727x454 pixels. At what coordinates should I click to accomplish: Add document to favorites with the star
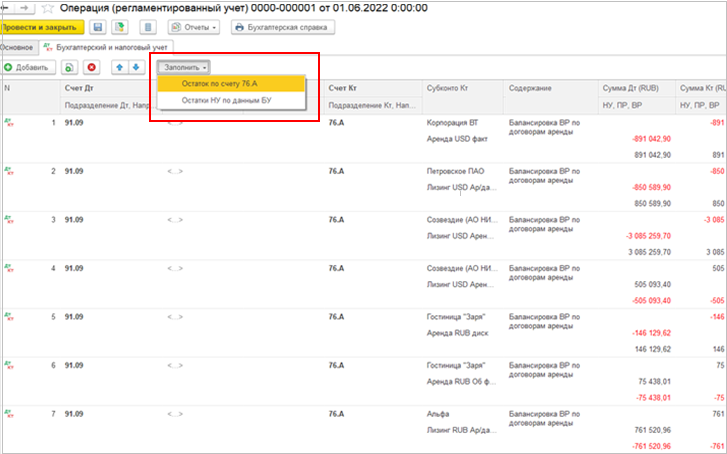pos(48,8)
